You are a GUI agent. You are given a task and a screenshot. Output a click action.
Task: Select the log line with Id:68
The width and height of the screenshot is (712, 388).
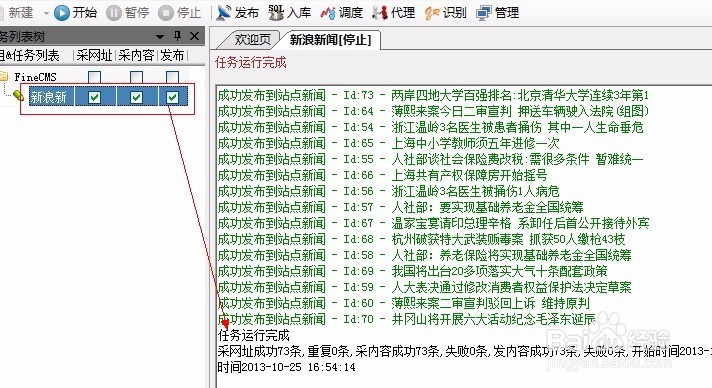tap(421, 239)
